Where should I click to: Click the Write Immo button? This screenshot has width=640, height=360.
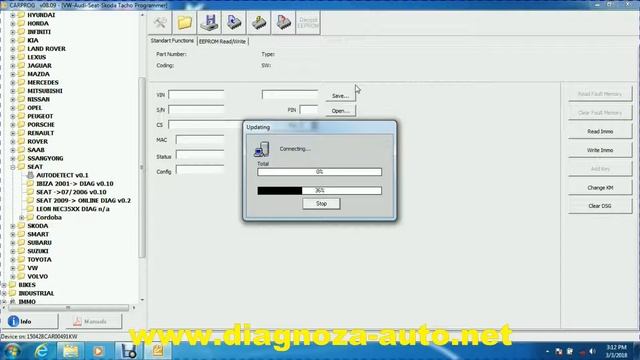(600, 150)
